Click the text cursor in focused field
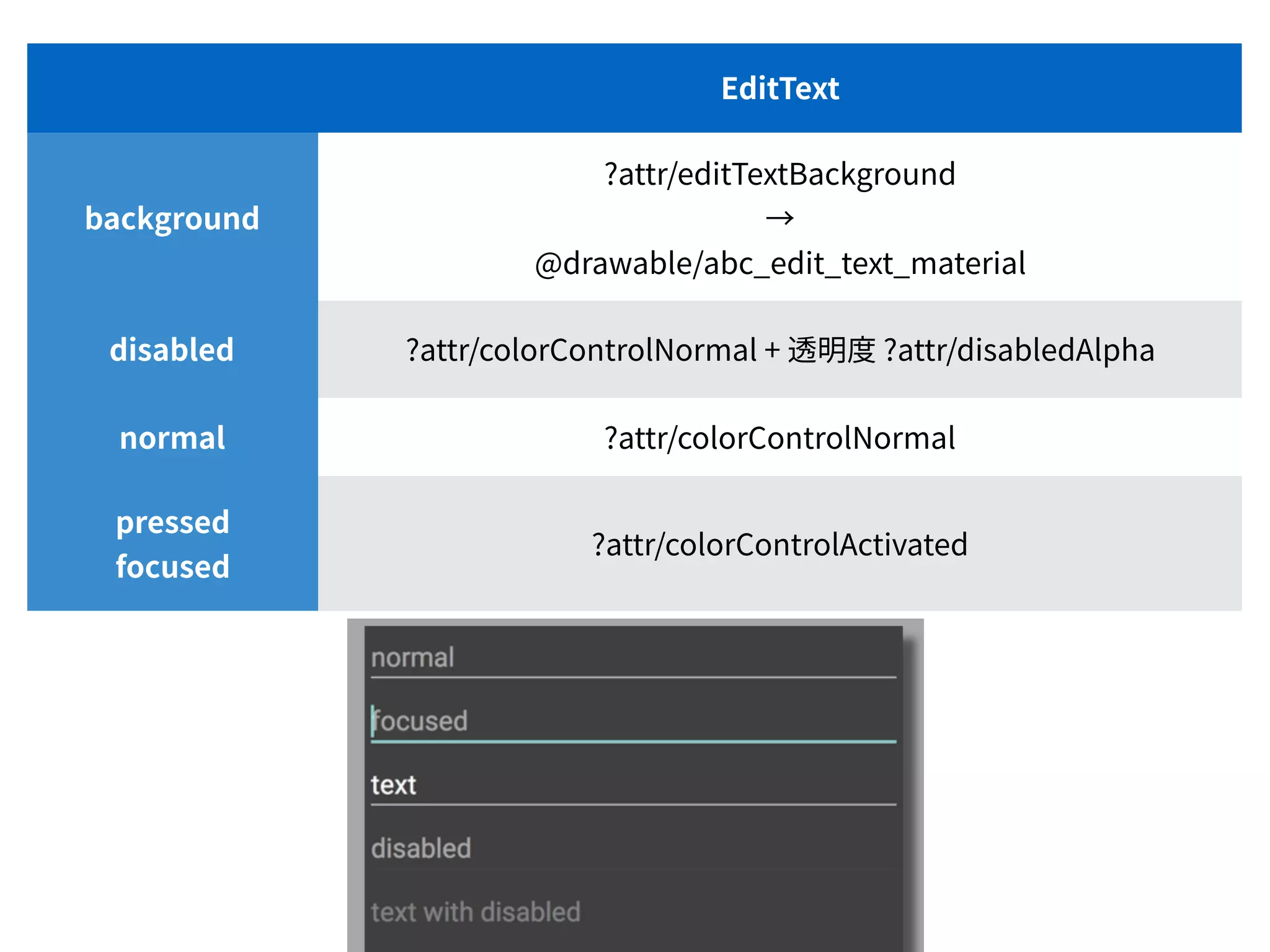Image resolution: width=1270 pixels, height=952 pixels. [373, 721]
